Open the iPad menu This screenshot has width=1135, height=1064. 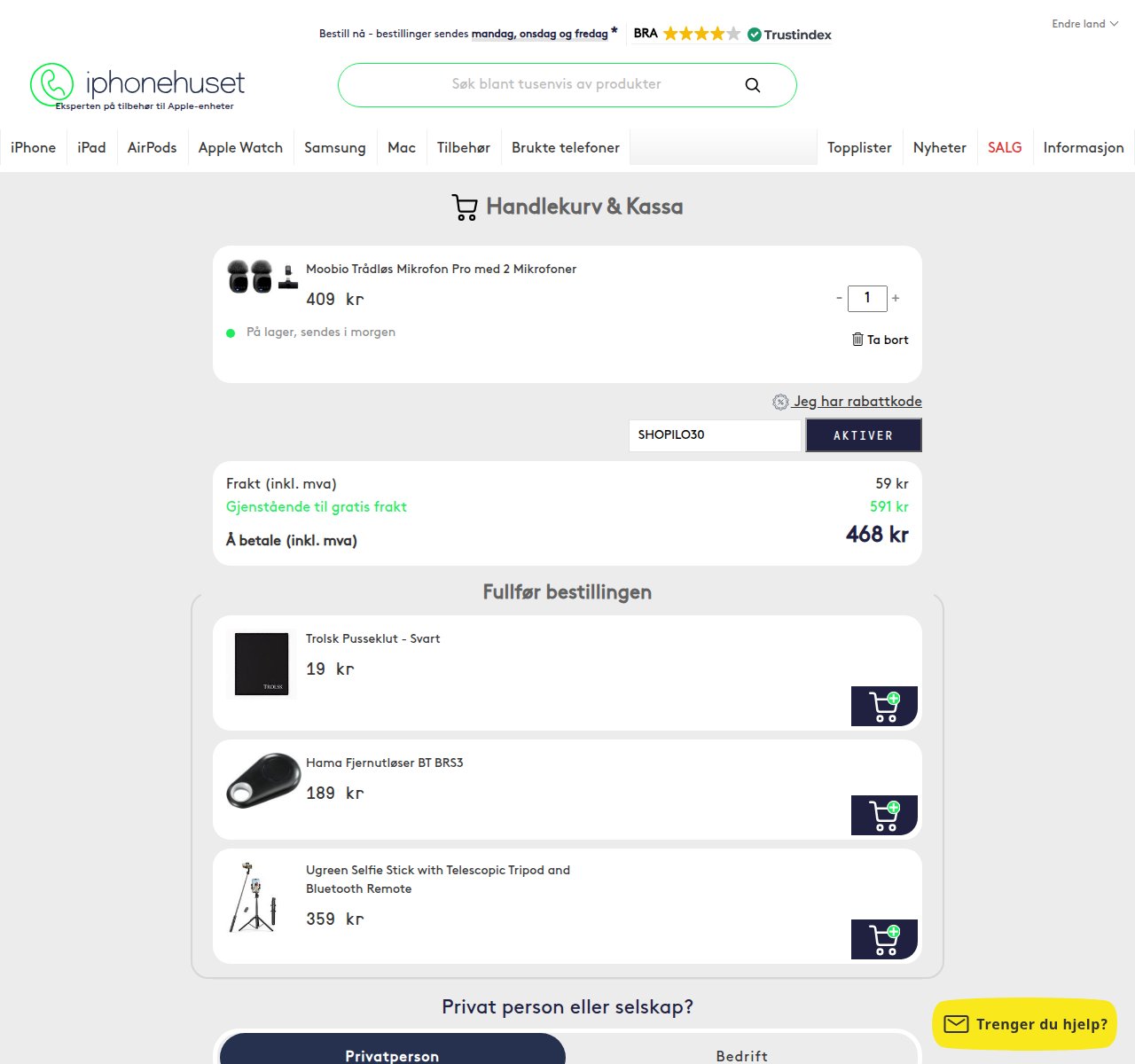pos(91,147)
